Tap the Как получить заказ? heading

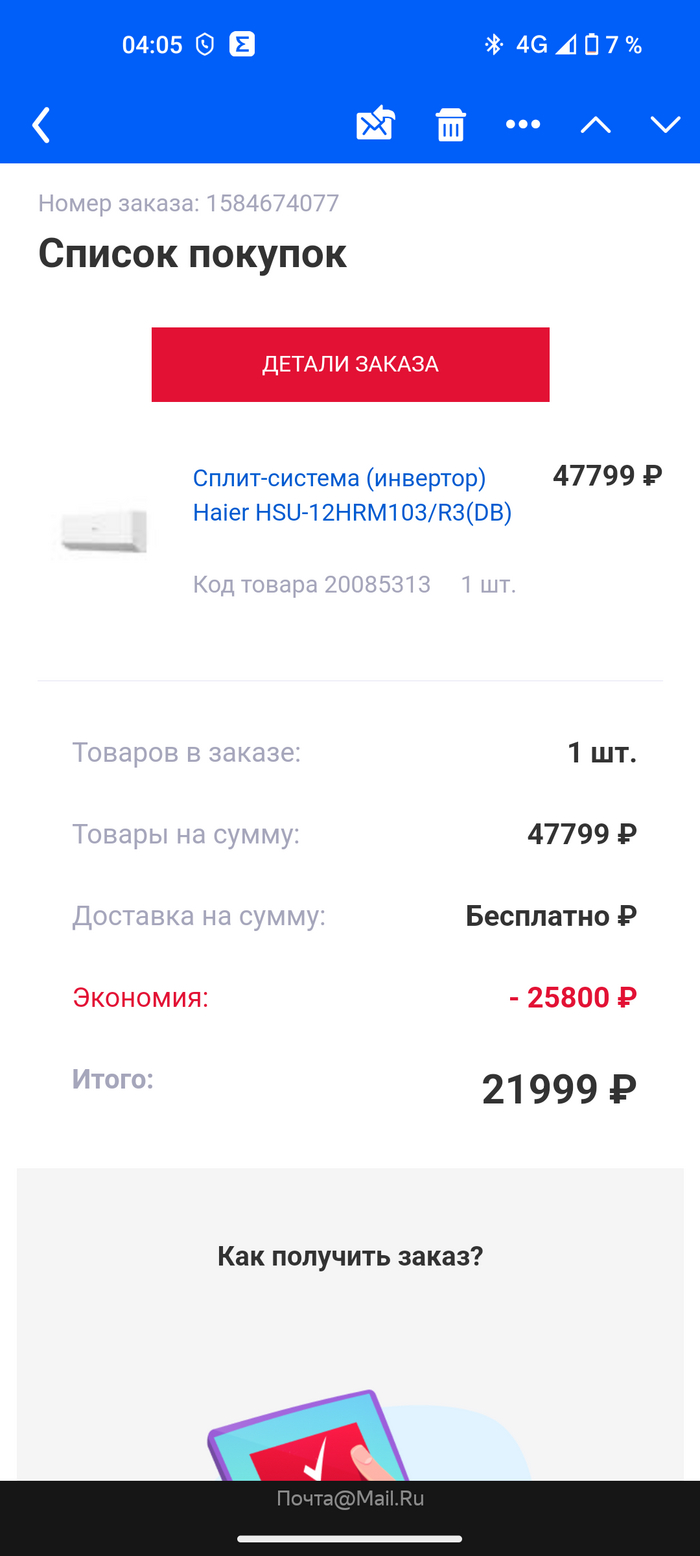click(x=350, y=1256)
